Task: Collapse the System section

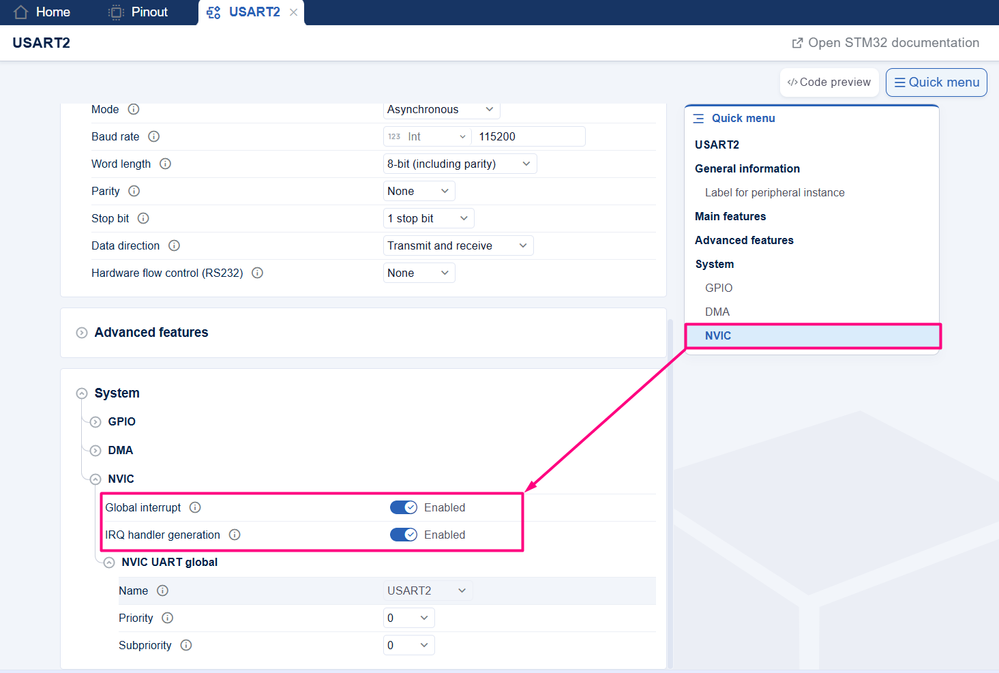Action: click(x=82, y=393)
